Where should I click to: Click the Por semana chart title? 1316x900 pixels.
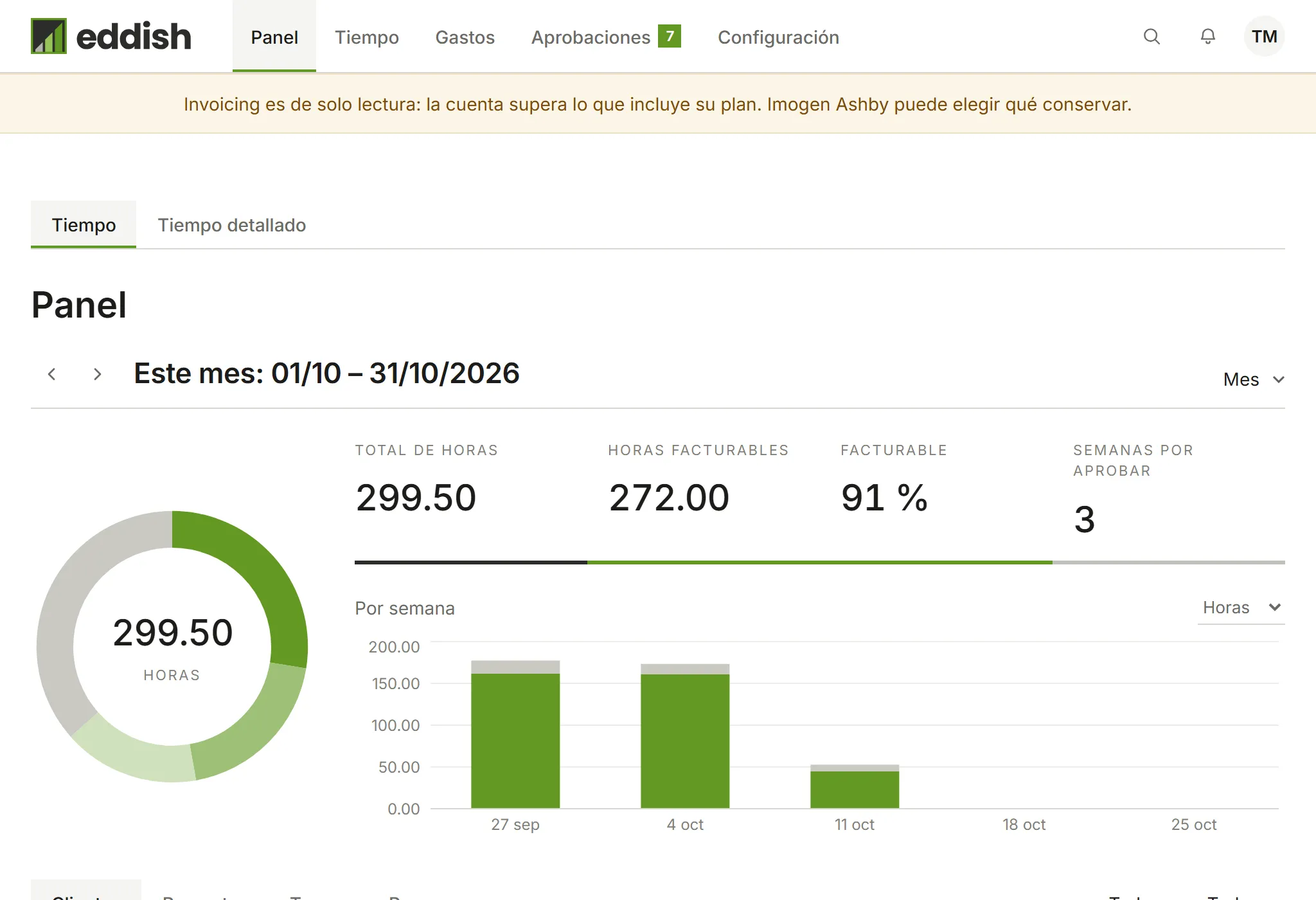point(405,608)
